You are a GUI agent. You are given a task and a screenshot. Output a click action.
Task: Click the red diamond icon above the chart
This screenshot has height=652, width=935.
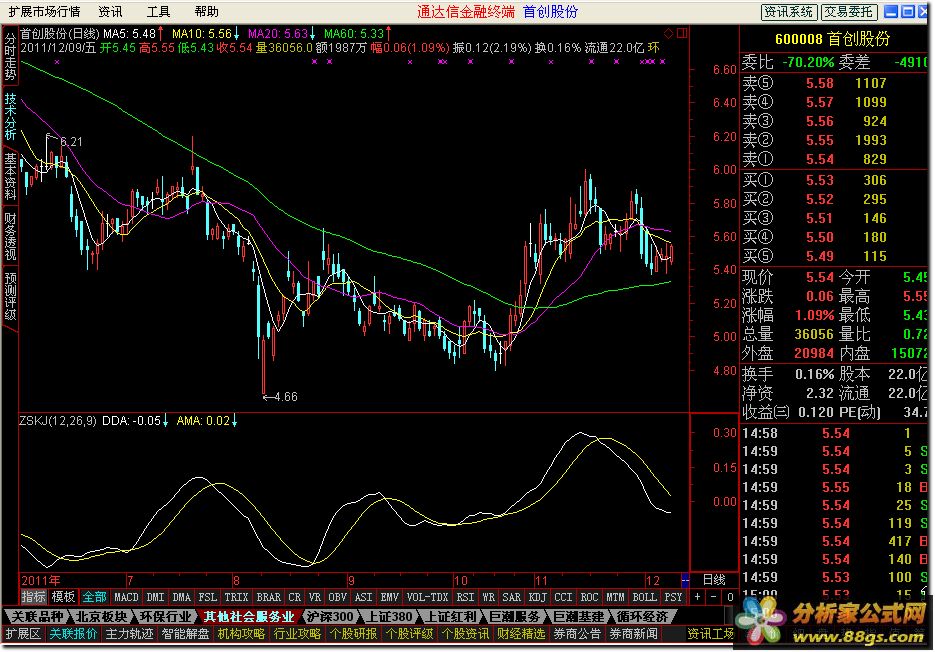[x=668, y=33]
